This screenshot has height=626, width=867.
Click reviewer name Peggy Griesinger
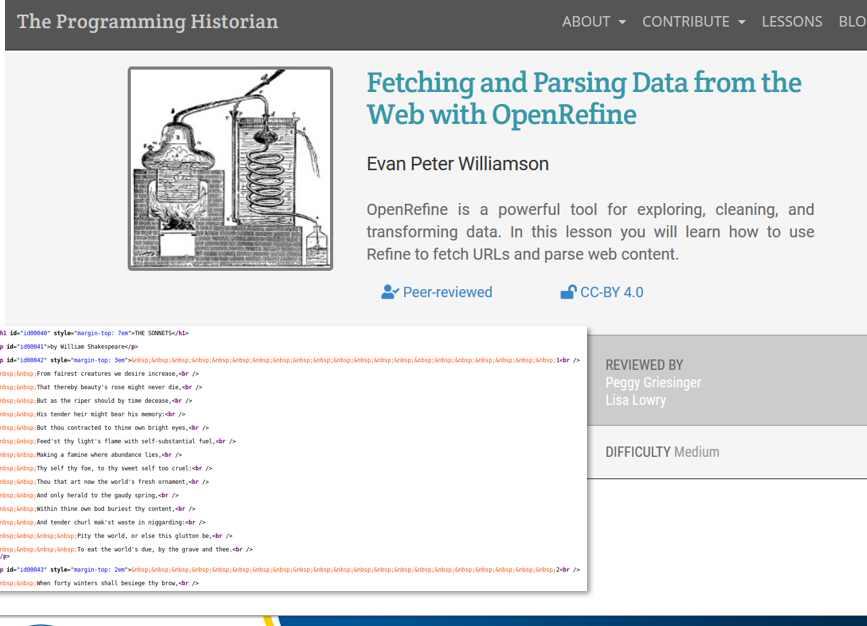(x=653, y=383)
